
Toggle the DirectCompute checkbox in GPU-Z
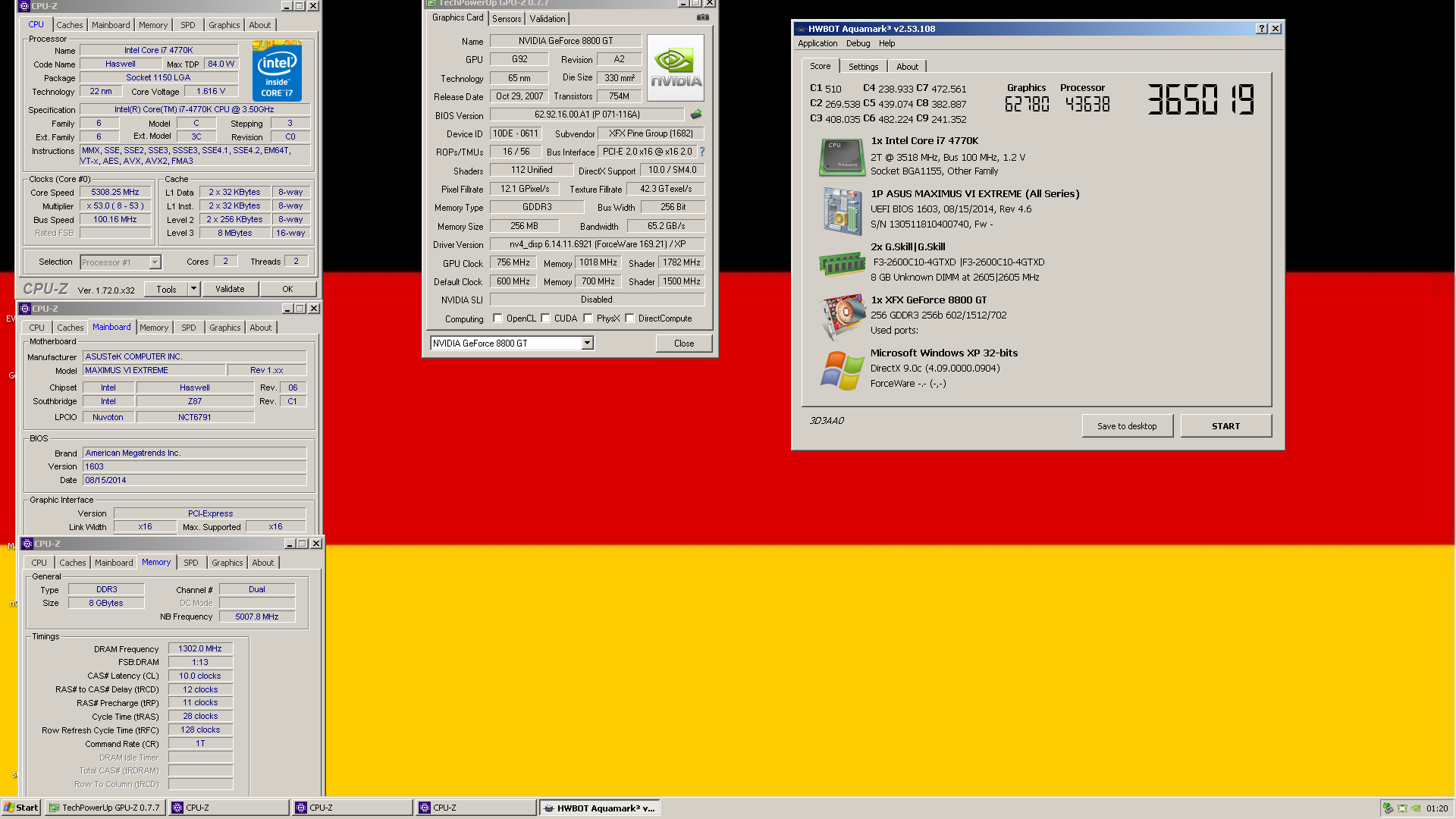pyautogui.click(x=629, y=318)
